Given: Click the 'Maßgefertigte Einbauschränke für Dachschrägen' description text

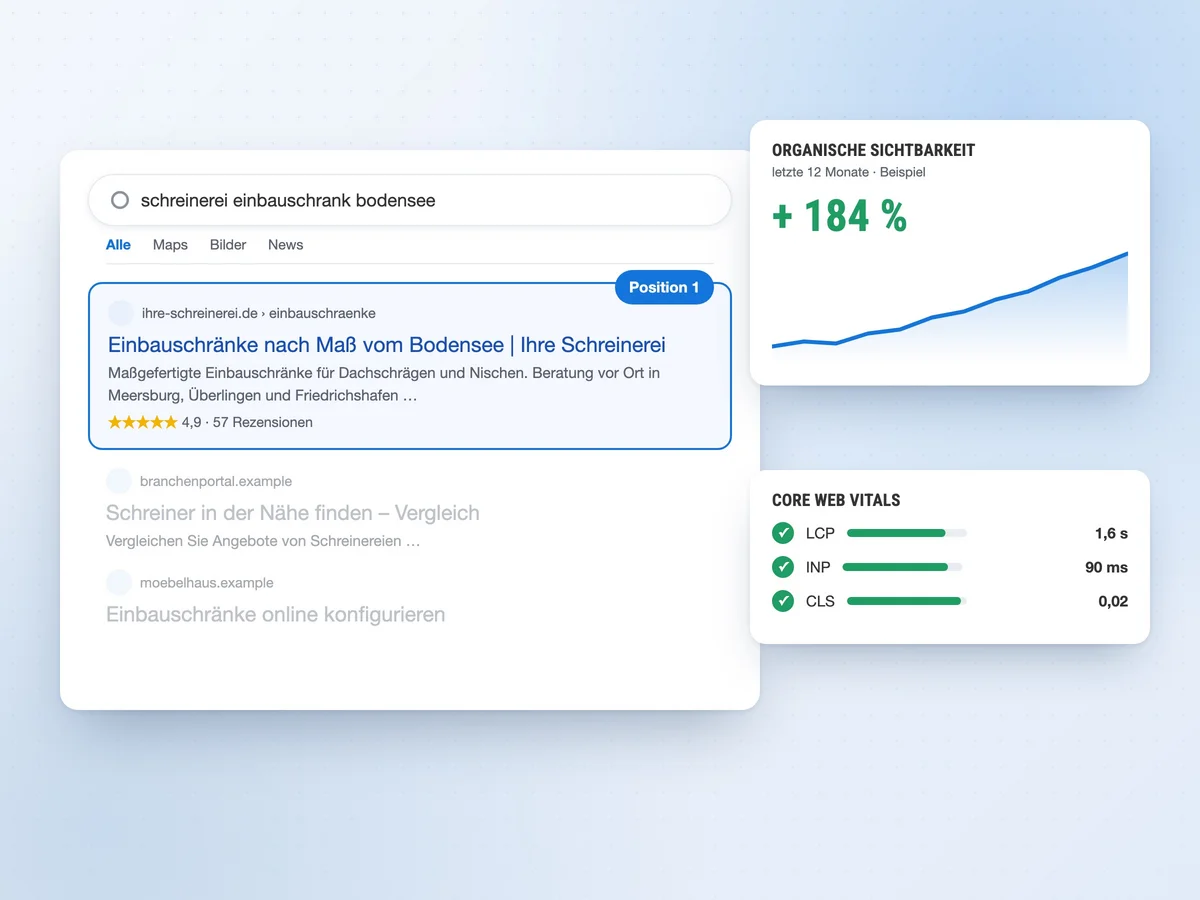Looking at the screenshot, I should click(x=384, y=384).
